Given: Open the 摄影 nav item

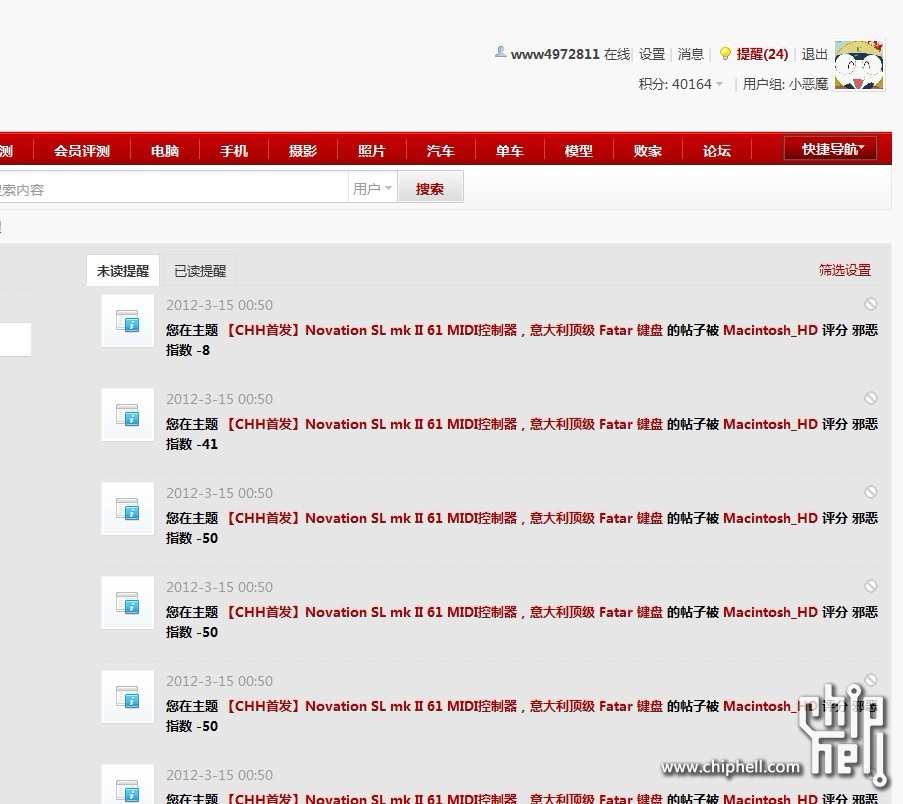Looking at the screenshot, I should pos(303,151).
